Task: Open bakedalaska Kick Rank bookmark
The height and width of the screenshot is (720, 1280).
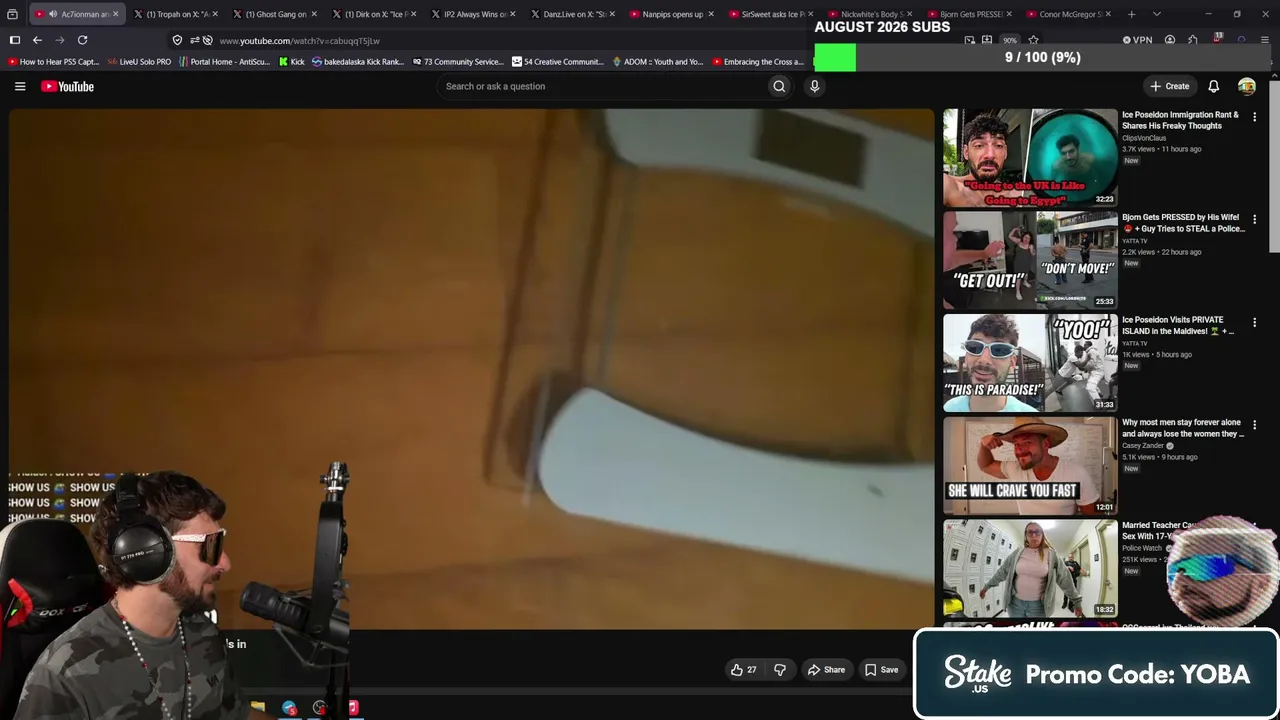Action: 357,61
